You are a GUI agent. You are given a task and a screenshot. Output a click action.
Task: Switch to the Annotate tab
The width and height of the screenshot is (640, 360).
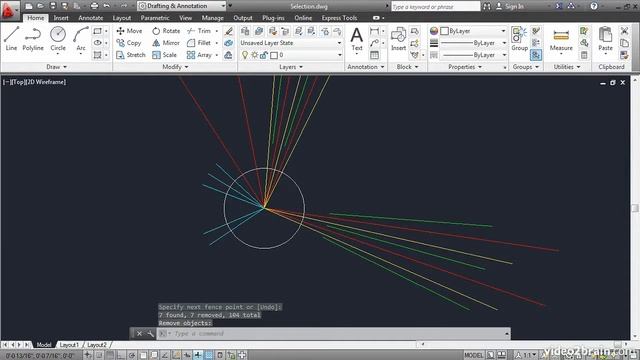[91, 18]
